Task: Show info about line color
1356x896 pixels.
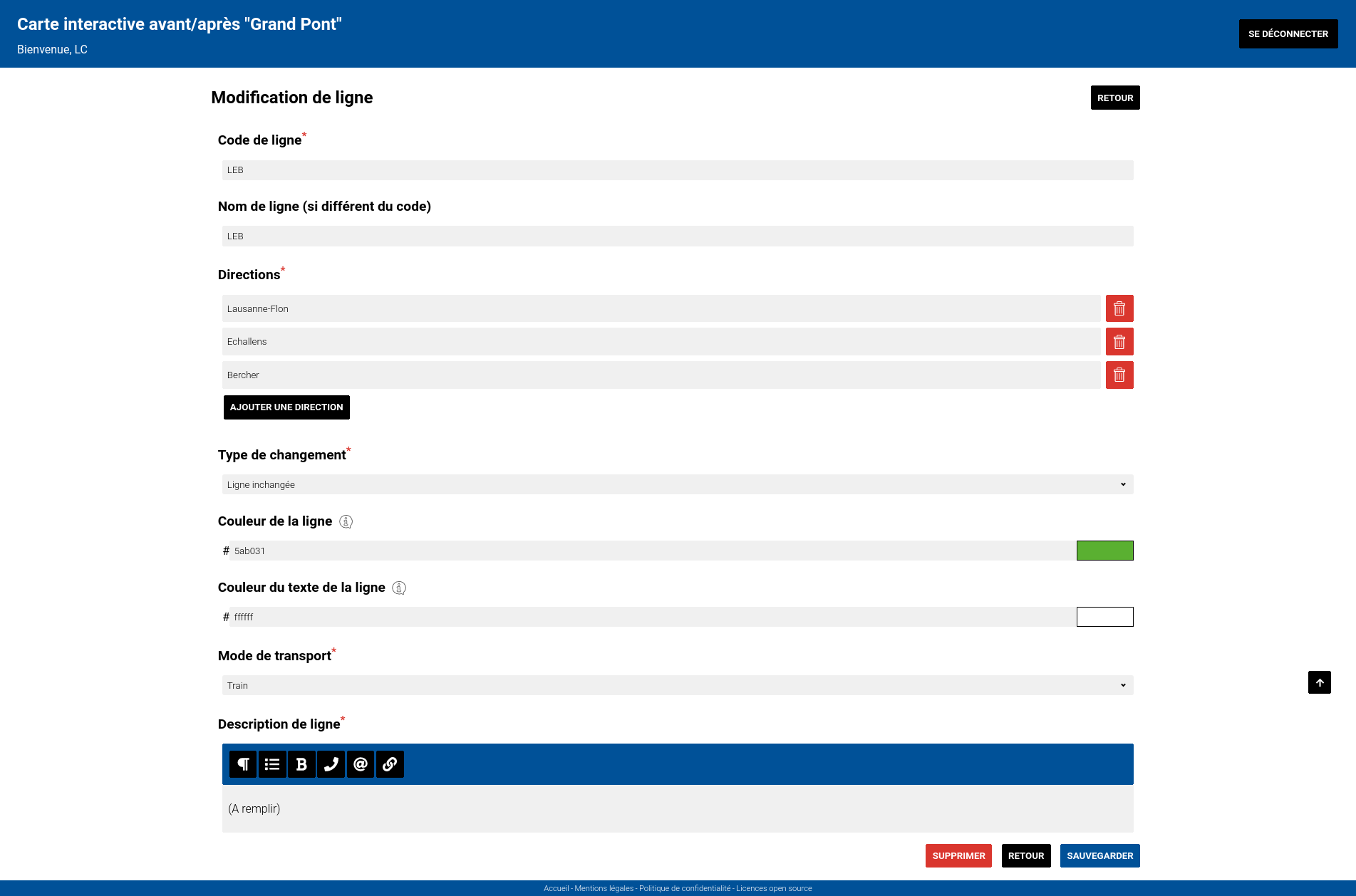Action: pos(346,521)
